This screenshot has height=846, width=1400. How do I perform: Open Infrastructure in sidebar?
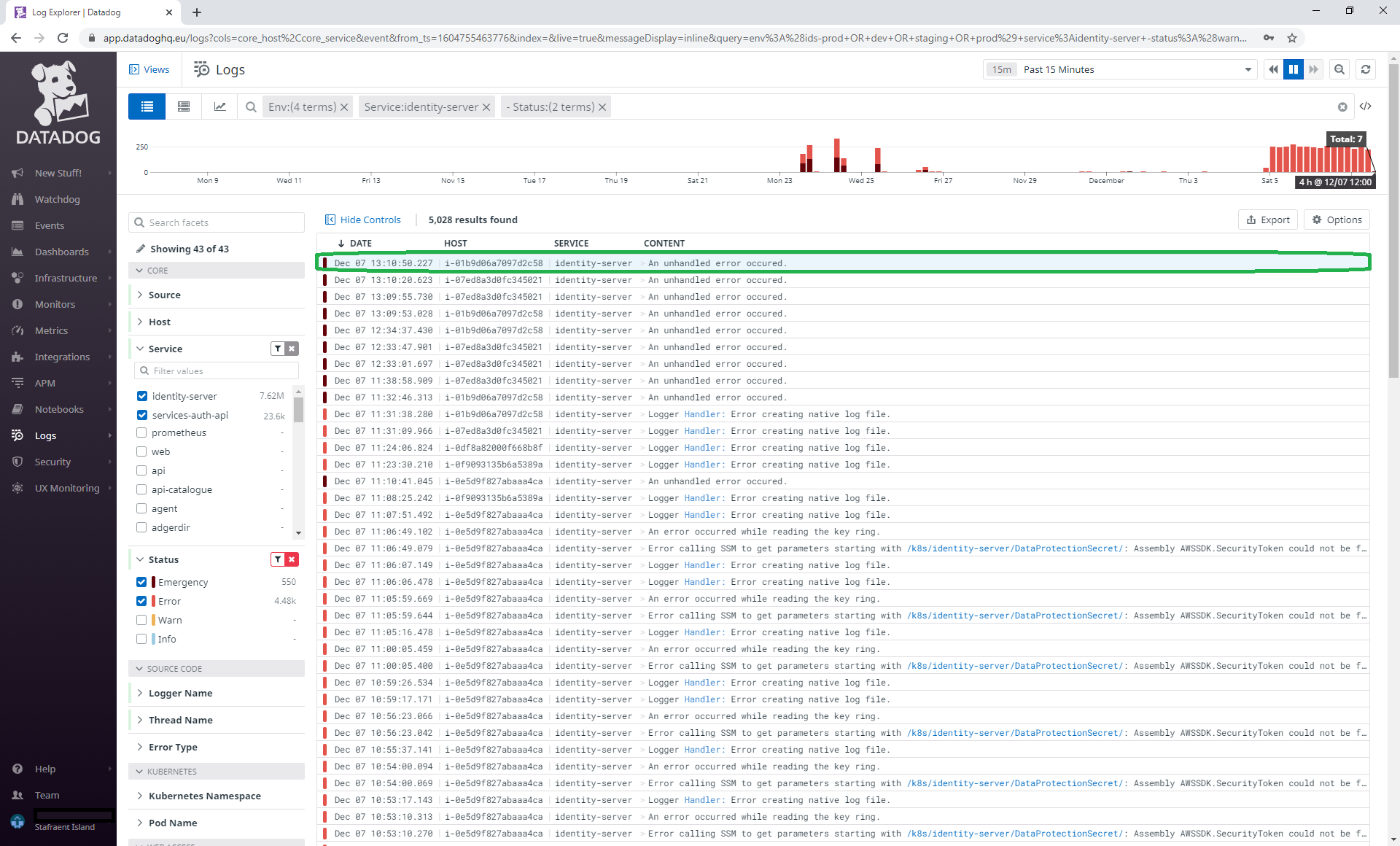[x=58, y=278]
